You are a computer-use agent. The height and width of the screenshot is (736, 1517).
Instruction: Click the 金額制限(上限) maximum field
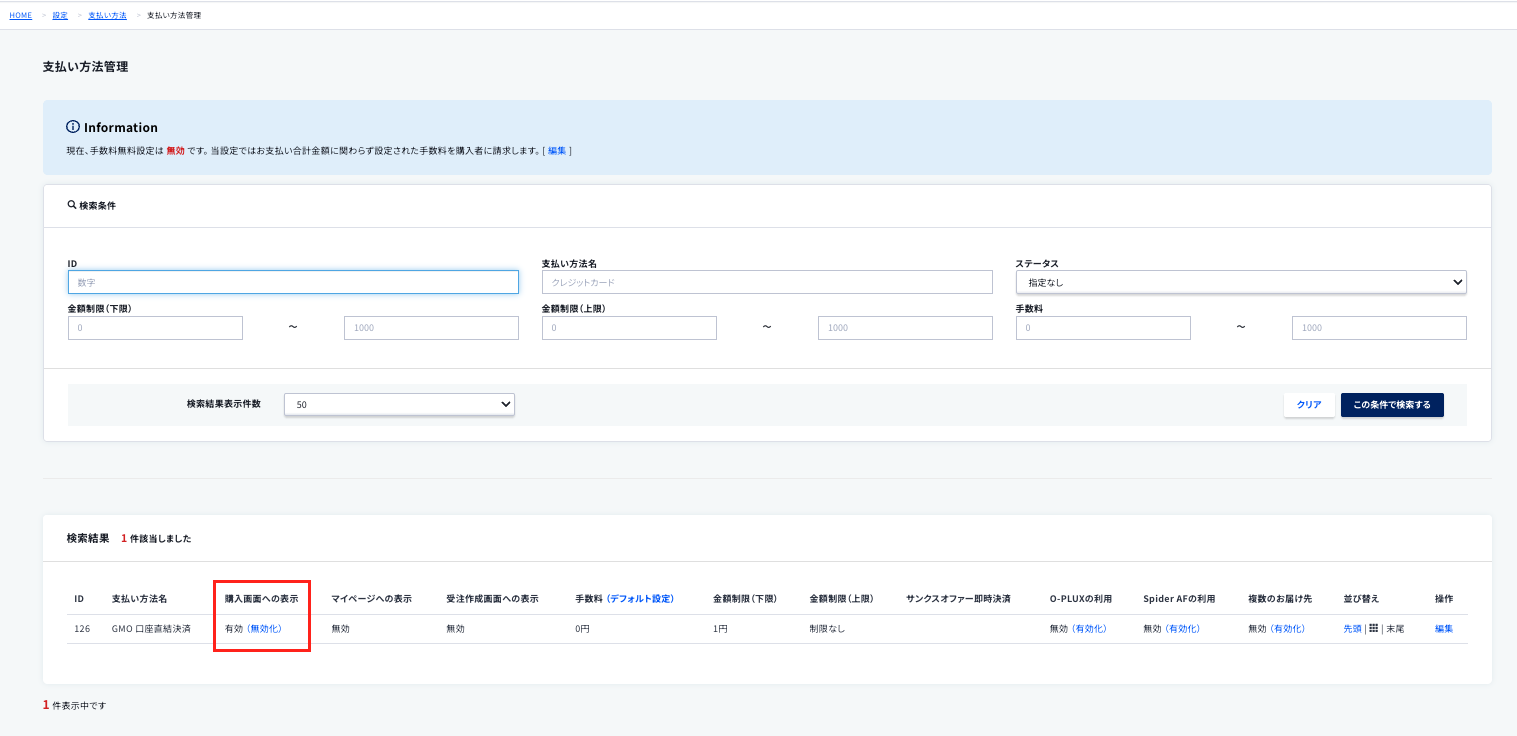[x=905, y=328]
